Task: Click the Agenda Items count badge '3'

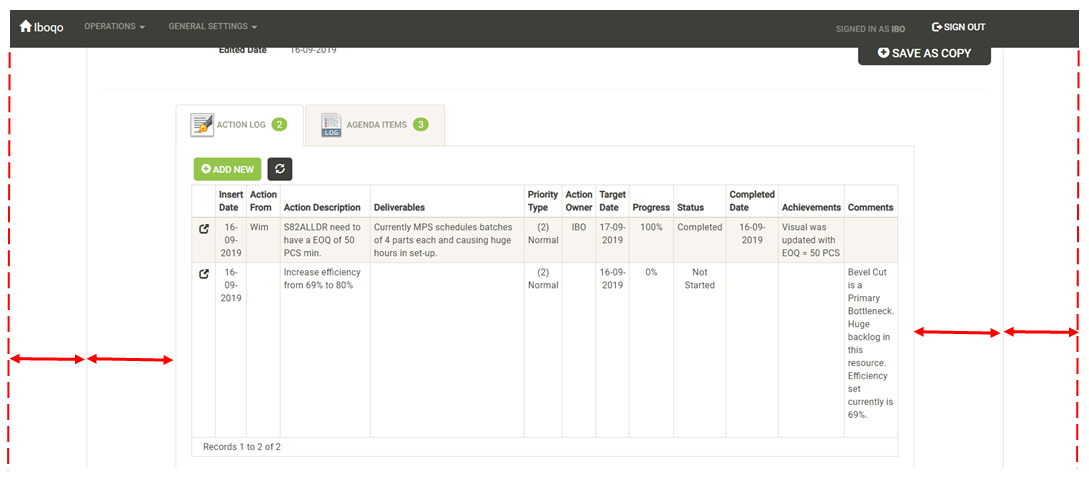Action: point(420,125)
